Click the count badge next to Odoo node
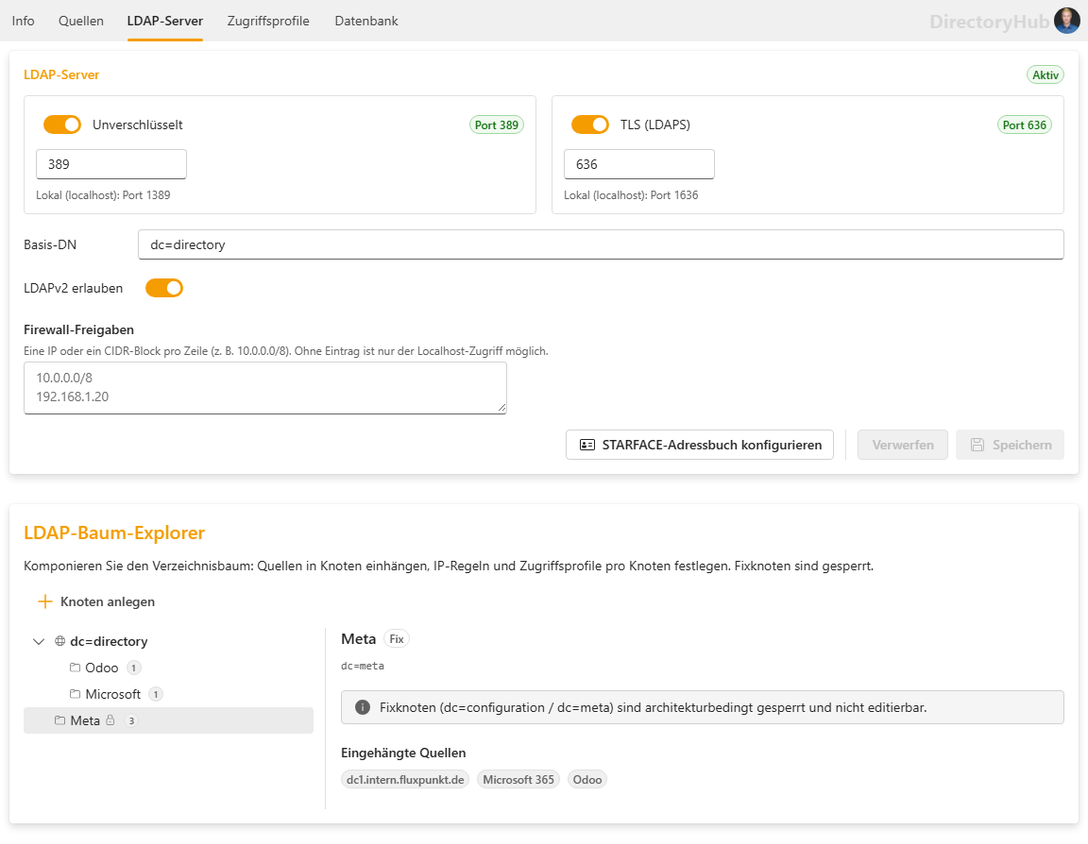This screenshot has height=844, width=1088. [x=133, y=668]
